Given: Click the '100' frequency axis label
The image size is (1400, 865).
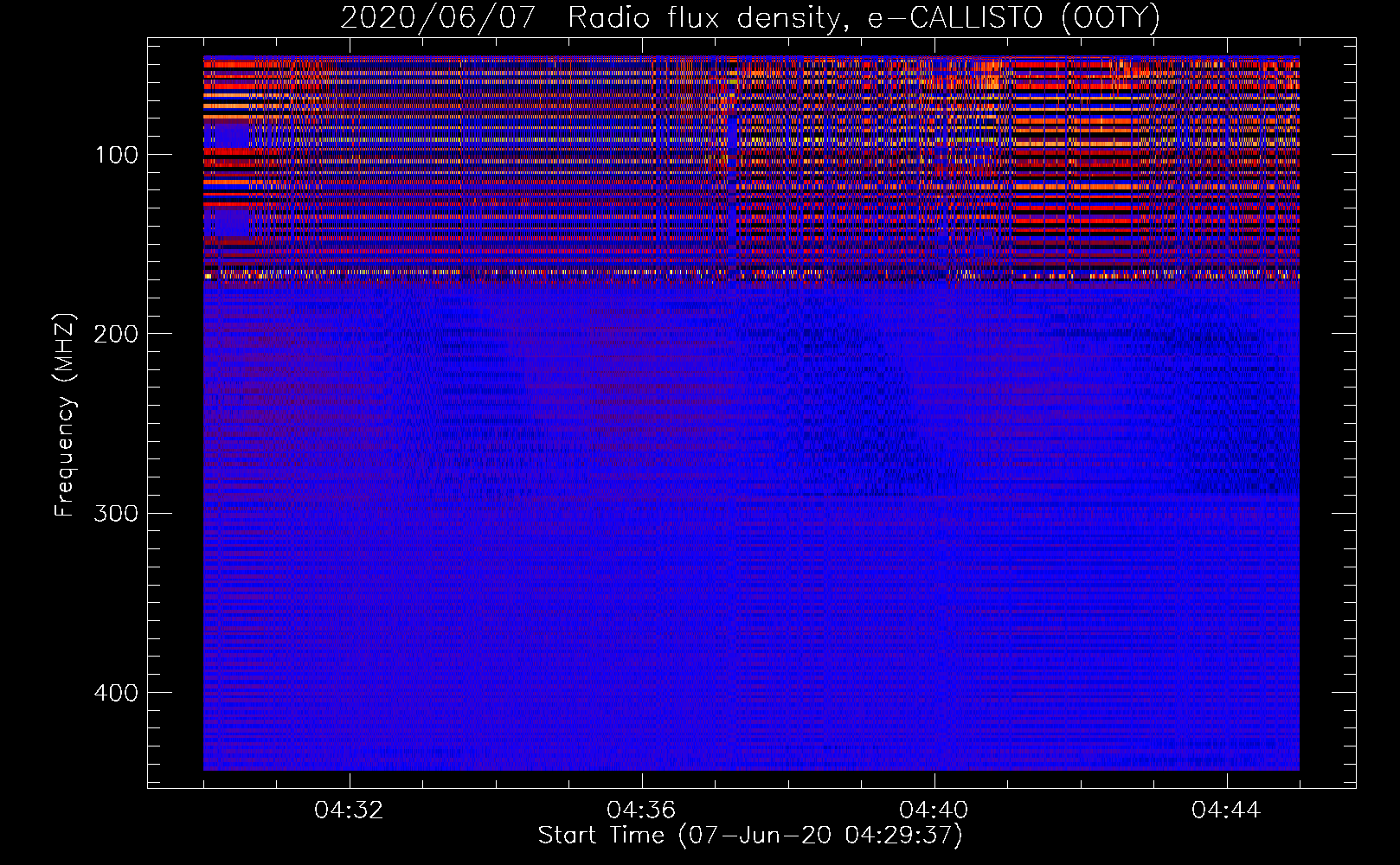Looking at the screenshot, I should [117, 156].
